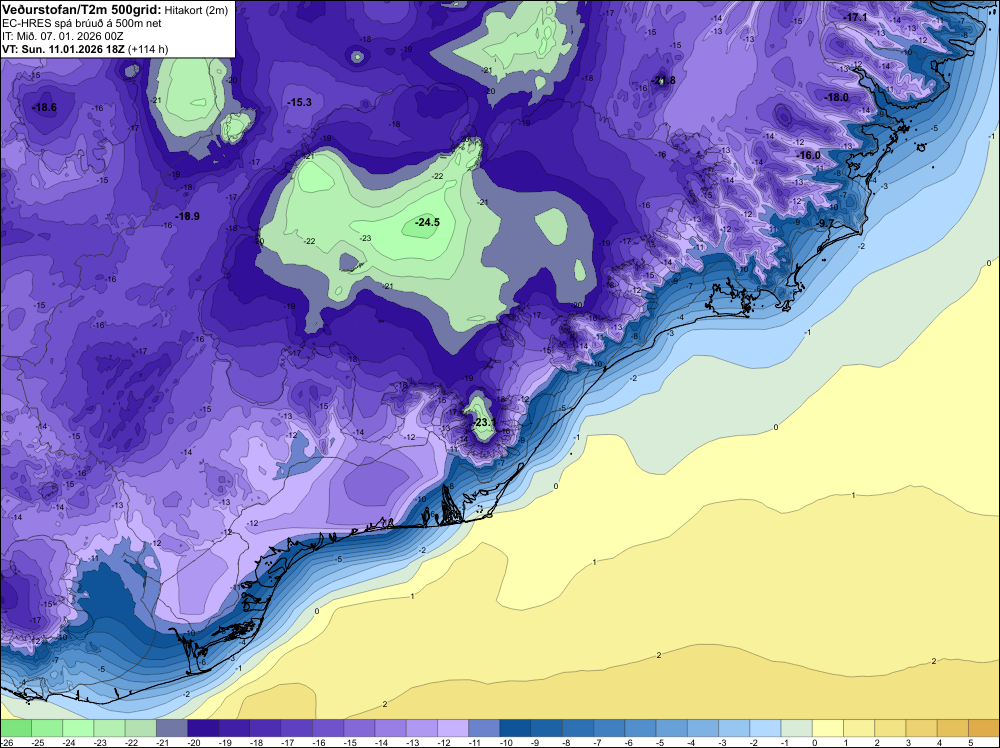Image resolution: width=1000 pixels, height=748 pixels.
Task: Select the -5 swatch in the color scale
Action: pos(672,728)
